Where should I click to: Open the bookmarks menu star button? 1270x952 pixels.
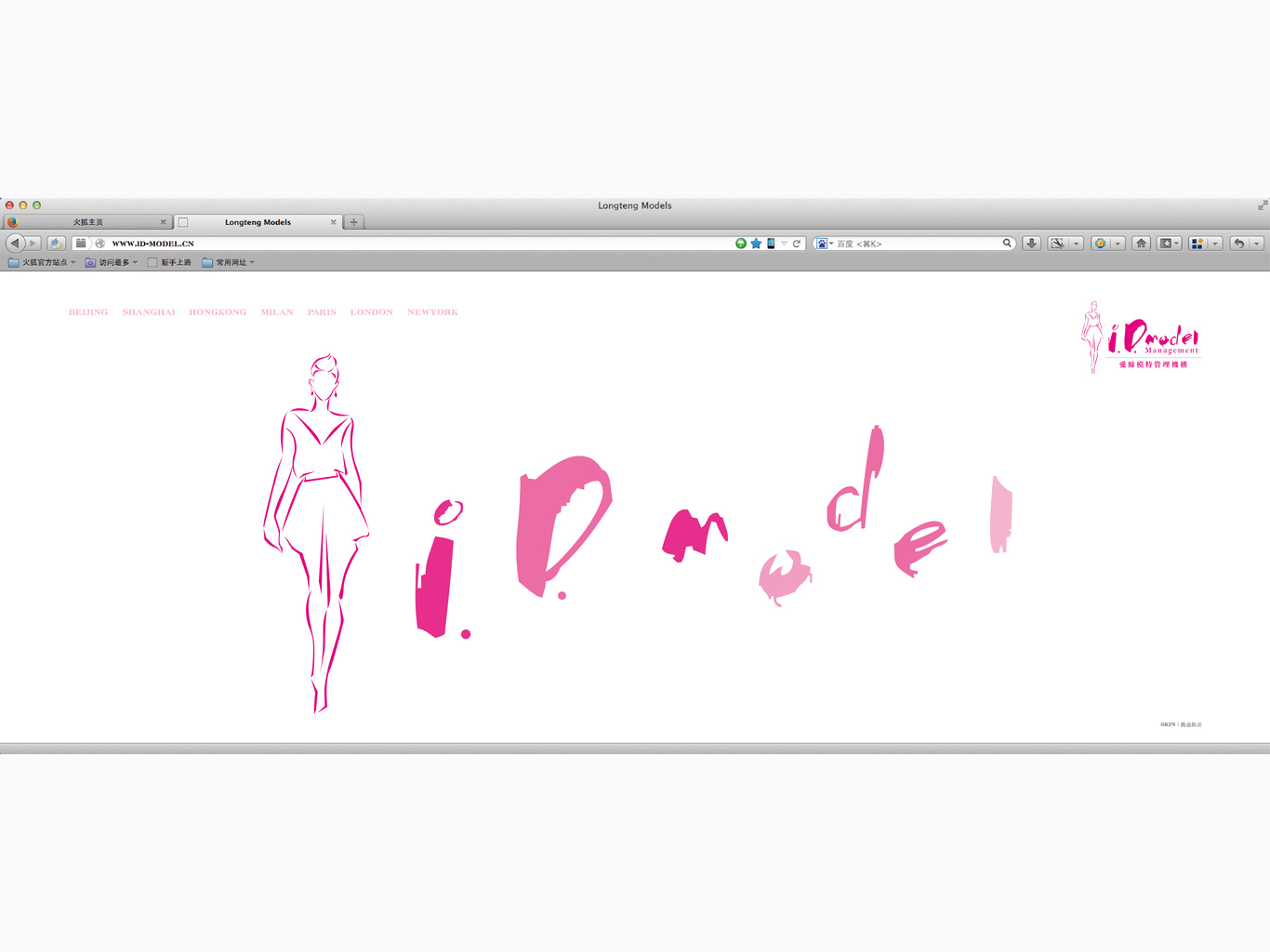(1169, 244)
